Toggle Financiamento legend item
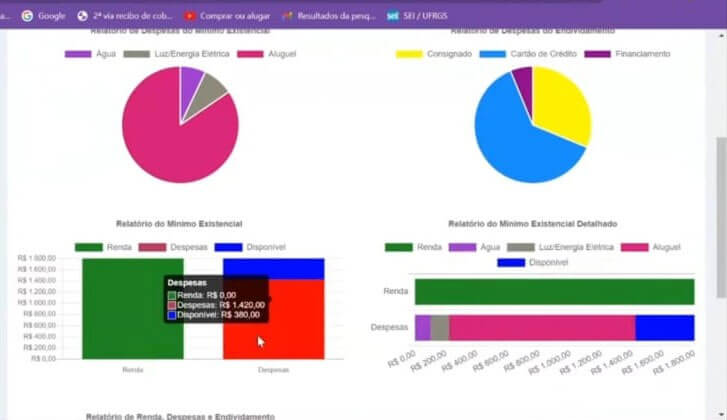The width and height of the screenshot is (727, 420). 627,54
